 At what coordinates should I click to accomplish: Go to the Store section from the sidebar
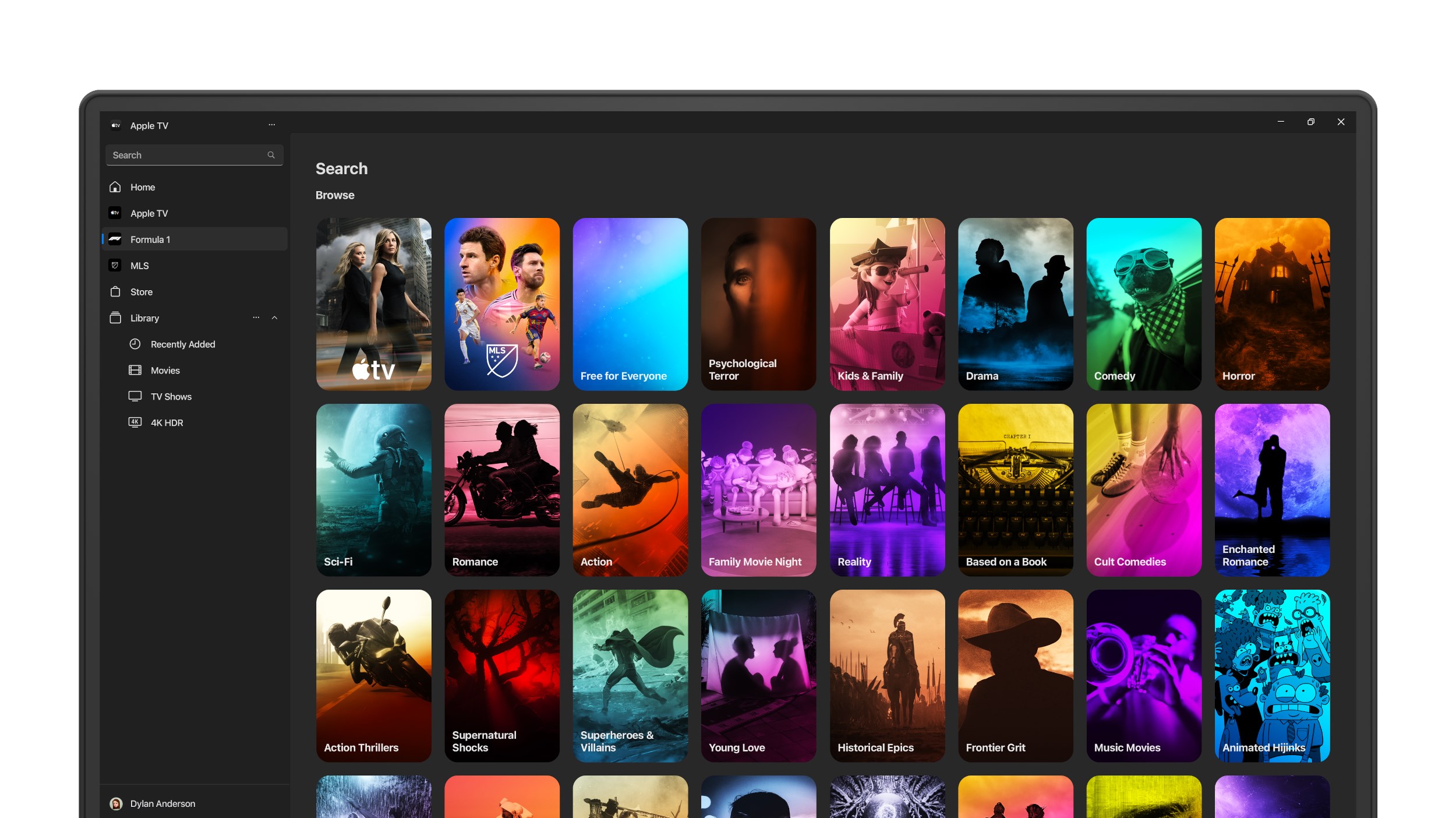coord(142,291)
